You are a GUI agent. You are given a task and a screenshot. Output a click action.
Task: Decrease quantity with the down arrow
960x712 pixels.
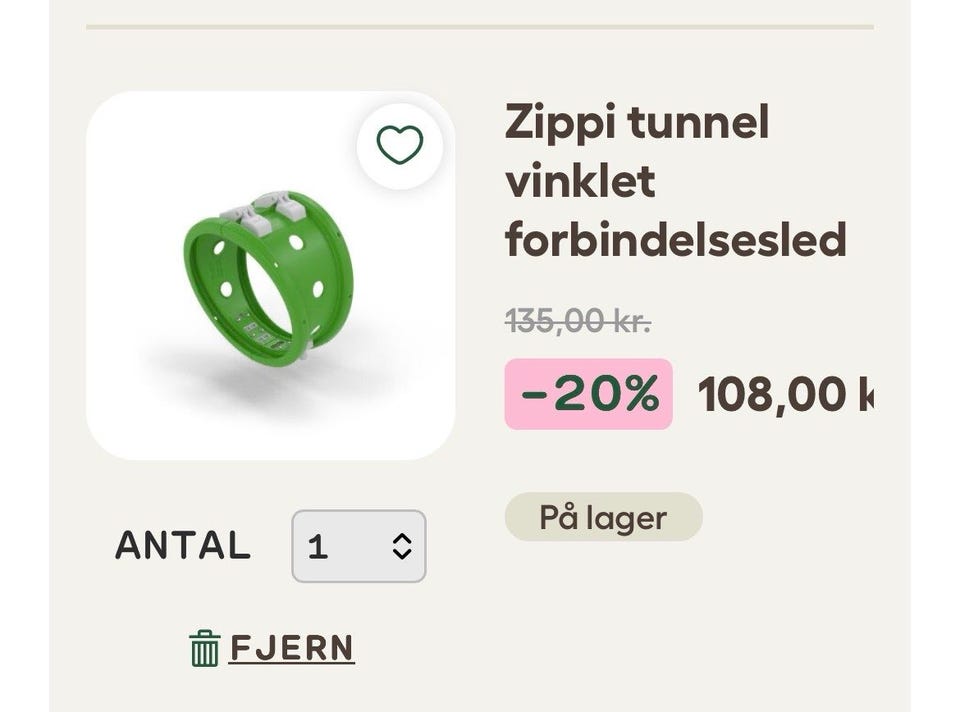click(402, 554)
